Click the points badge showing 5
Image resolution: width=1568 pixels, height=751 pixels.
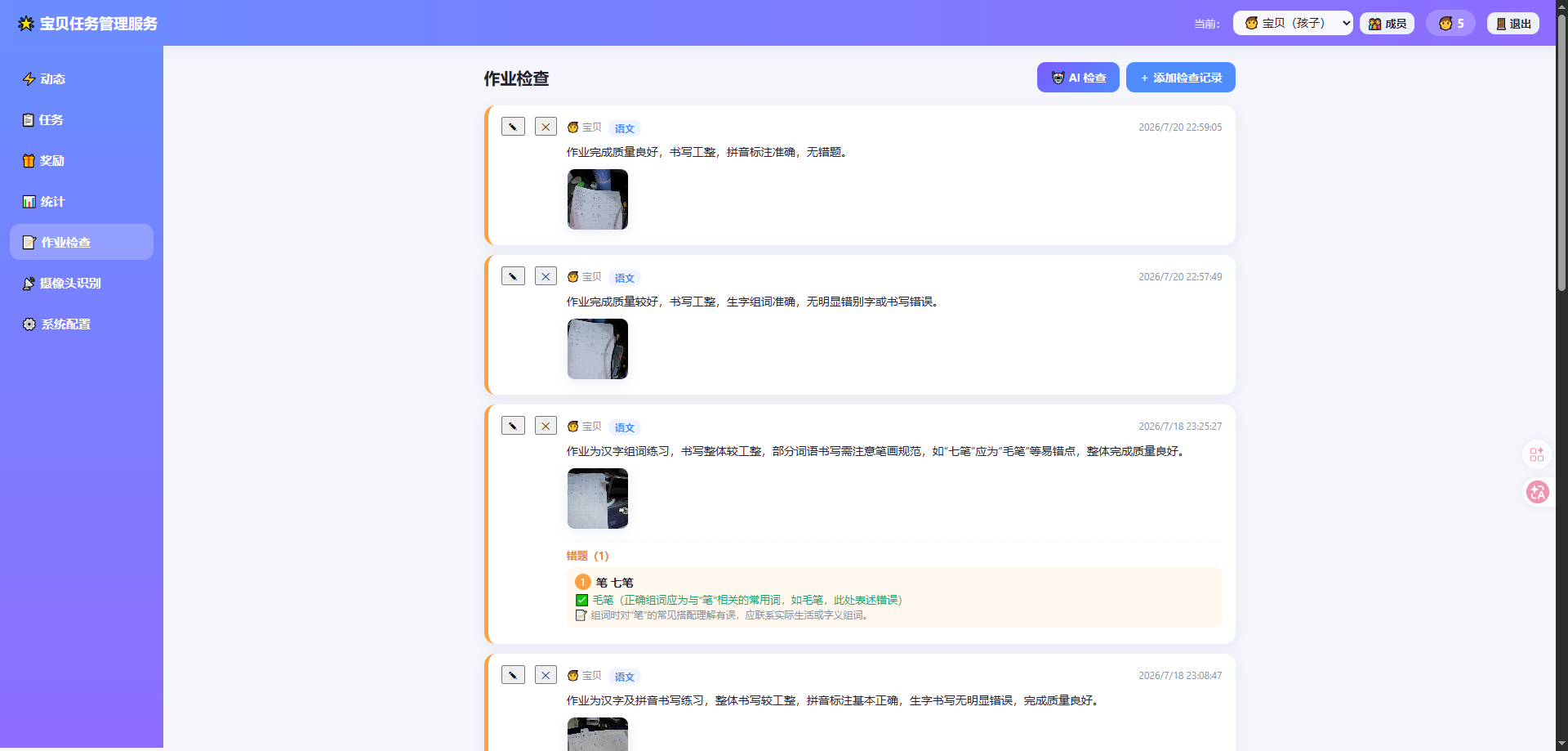pos(1450,23)
